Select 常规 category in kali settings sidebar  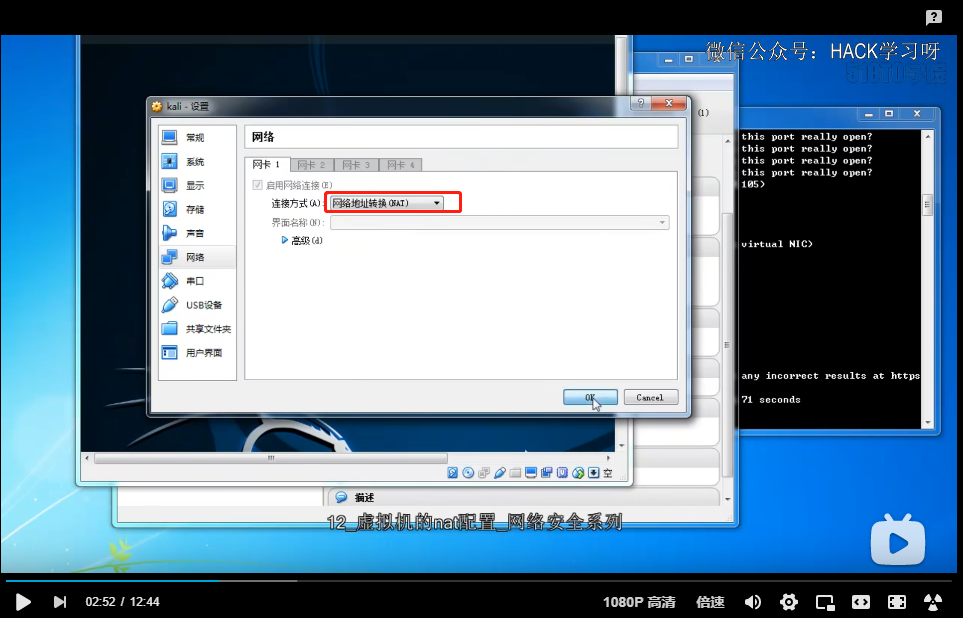click(197, 138)
